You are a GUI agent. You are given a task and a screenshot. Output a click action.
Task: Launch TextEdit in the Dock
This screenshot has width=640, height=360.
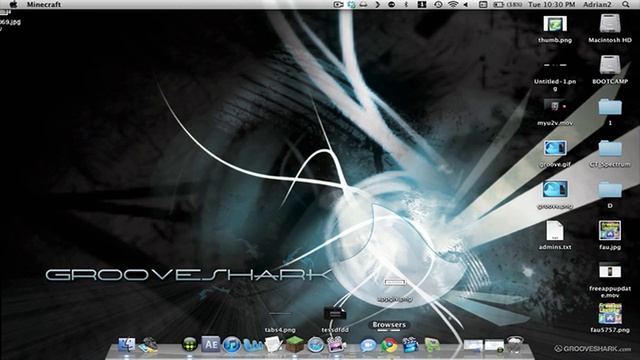coord(273,345)
